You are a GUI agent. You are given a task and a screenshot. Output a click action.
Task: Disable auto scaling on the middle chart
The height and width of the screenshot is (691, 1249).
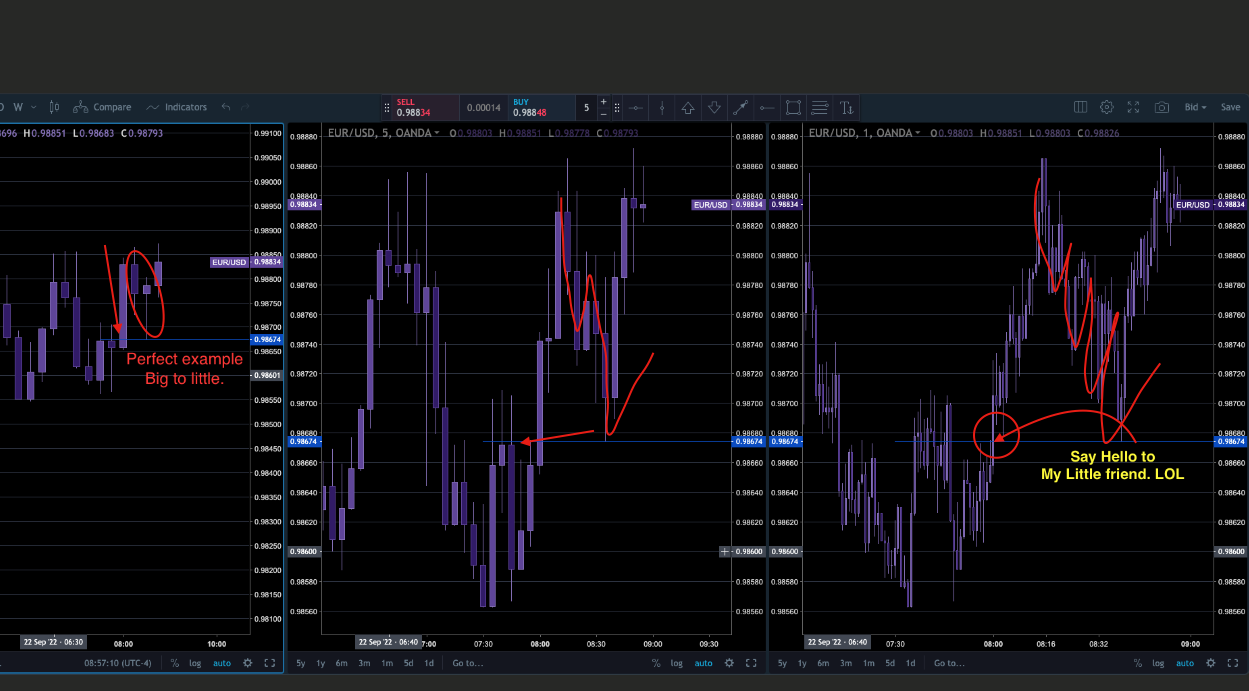point(703,663)
